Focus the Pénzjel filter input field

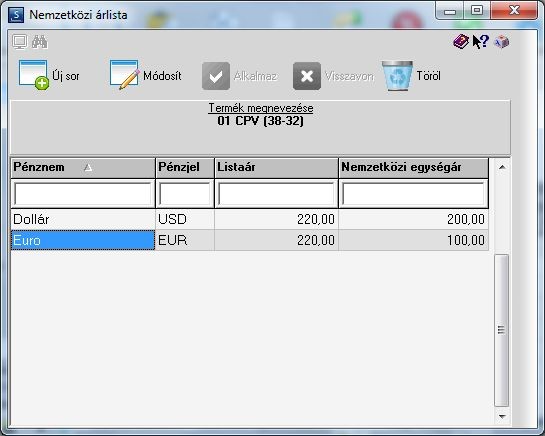pyautogui.click(x=185, y=194)
